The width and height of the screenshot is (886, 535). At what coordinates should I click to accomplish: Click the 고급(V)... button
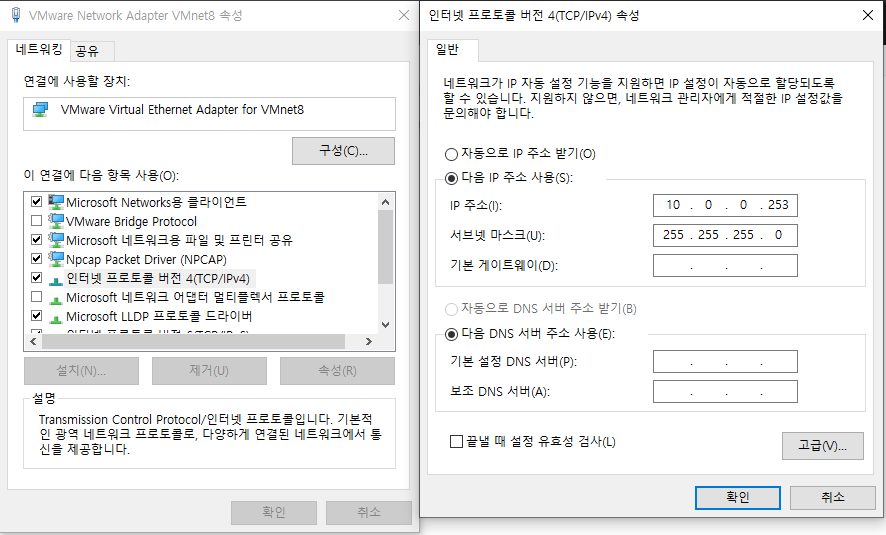pyautogui.click(x=823, y=446)
